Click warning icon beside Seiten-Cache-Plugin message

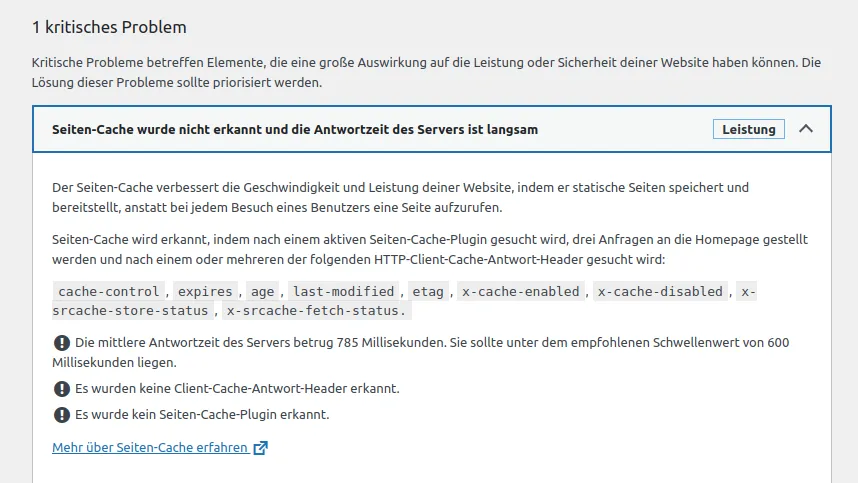tap(62, 415)
